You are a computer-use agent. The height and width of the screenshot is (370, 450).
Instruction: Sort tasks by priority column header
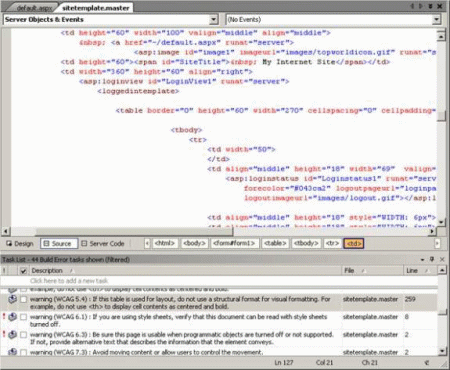(4, 271)
